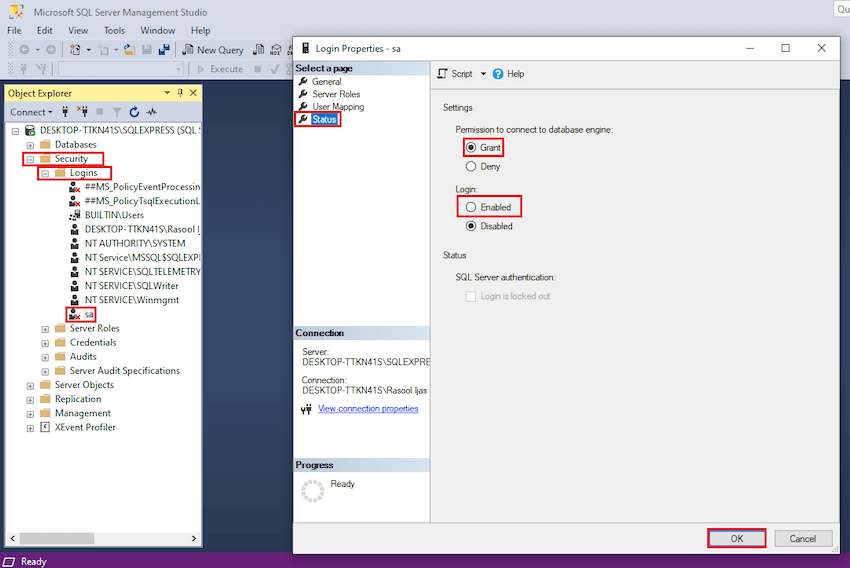Click the Object Explorer stop square icon
The image size is (850, 568).
(x=100, y=112)
